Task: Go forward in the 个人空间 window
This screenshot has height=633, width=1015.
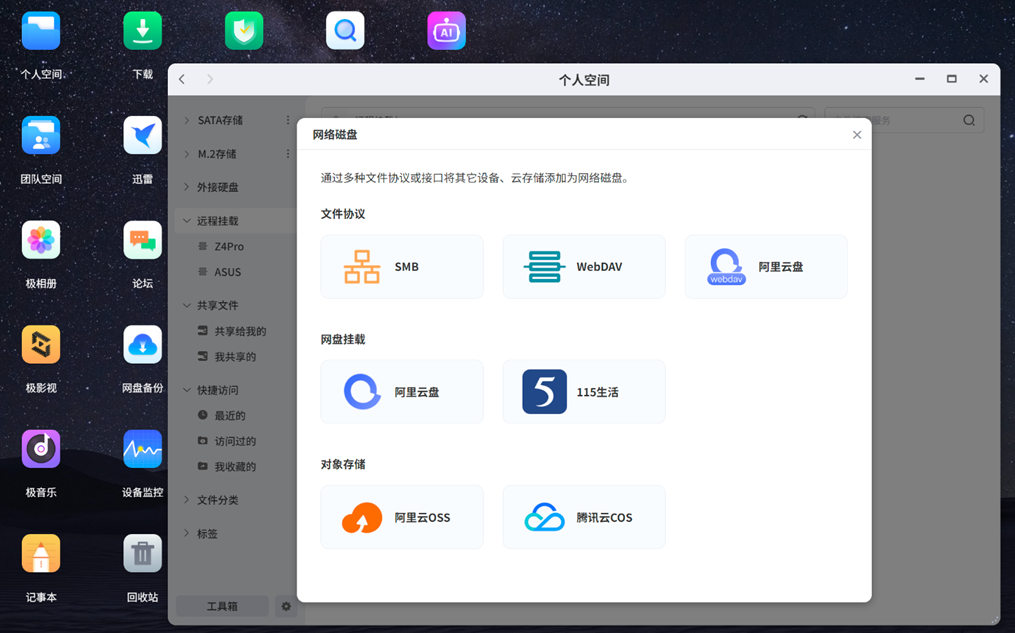Action: (x=210, y=79)
